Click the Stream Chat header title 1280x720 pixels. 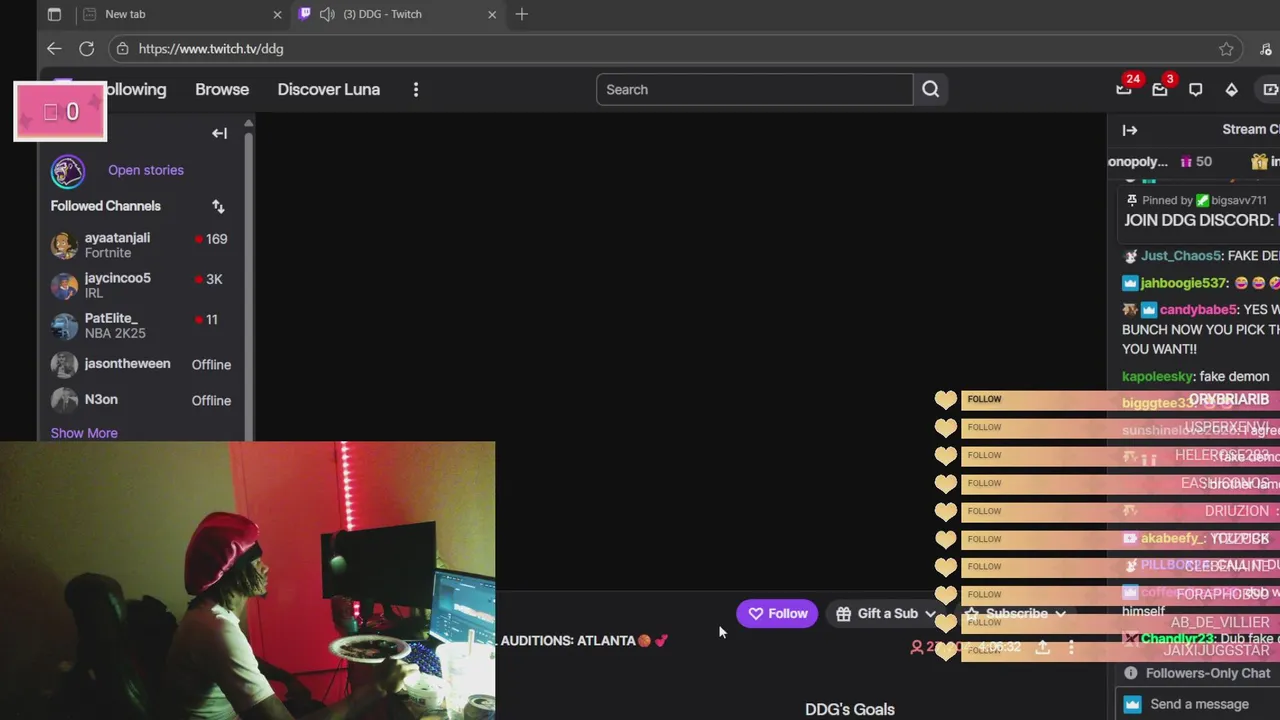(x=1250, y=129)
